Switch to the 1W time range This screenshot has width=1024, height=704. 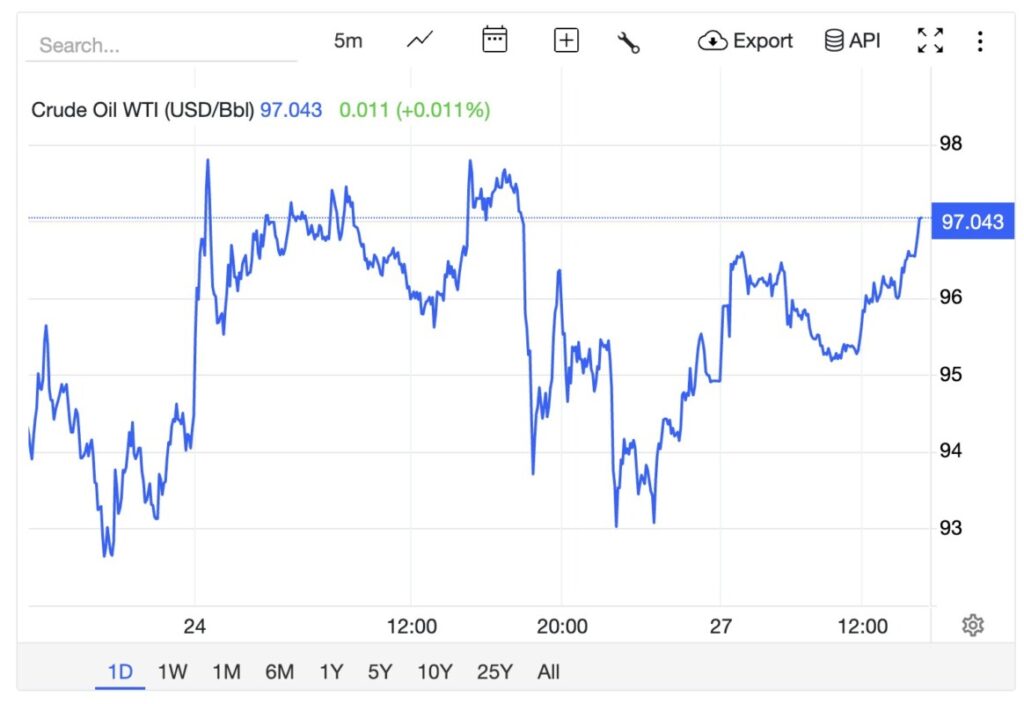(x=172, y=672)
